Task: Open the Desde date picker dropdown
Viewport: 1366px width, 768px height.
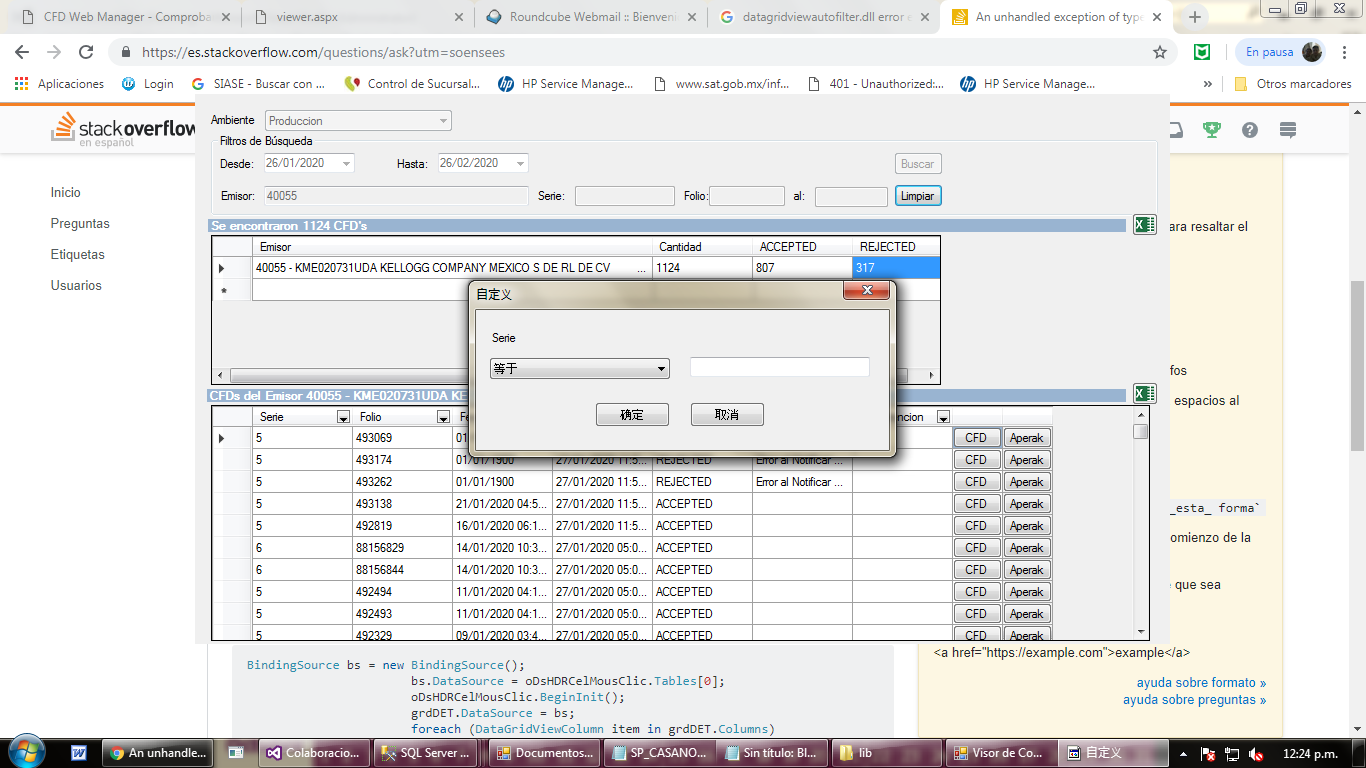Action: [x=346, y=163]
